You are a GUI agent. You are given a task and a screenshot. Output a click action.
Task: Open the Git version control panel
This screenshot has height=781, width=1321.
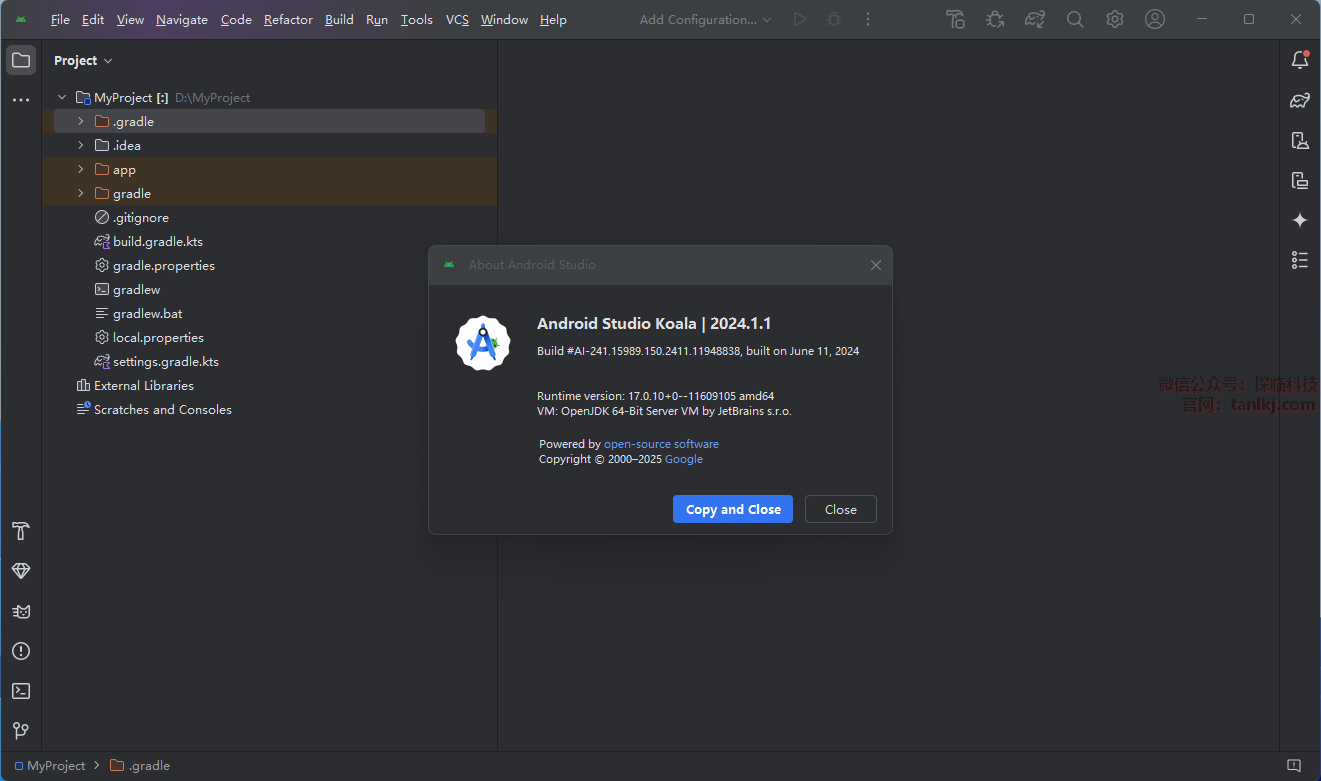(x=21, y=731)
